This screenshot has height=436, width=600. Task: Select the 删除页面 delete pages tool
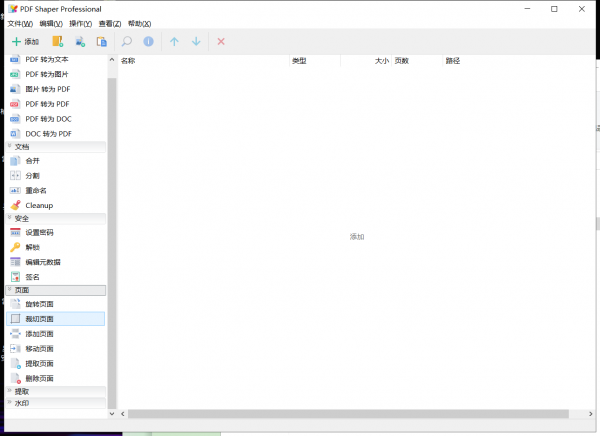[x=56, y=379]
